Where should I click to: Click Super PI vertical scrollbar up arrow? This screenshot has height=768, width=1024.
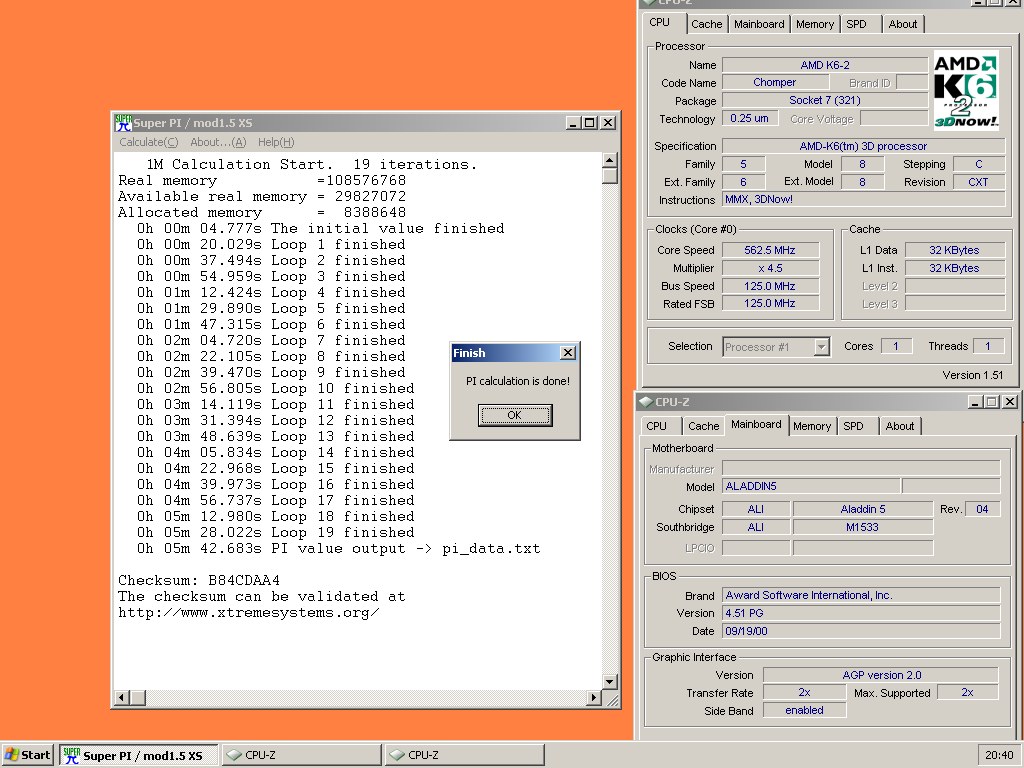point(609,160)
